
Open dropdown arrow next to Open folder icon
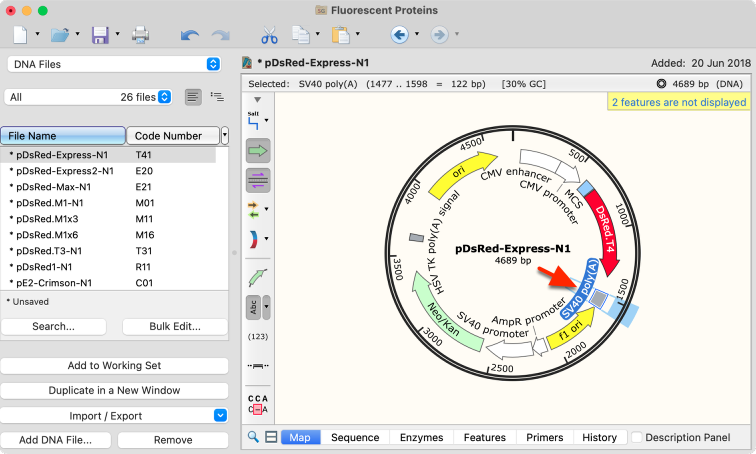point(77,34)
